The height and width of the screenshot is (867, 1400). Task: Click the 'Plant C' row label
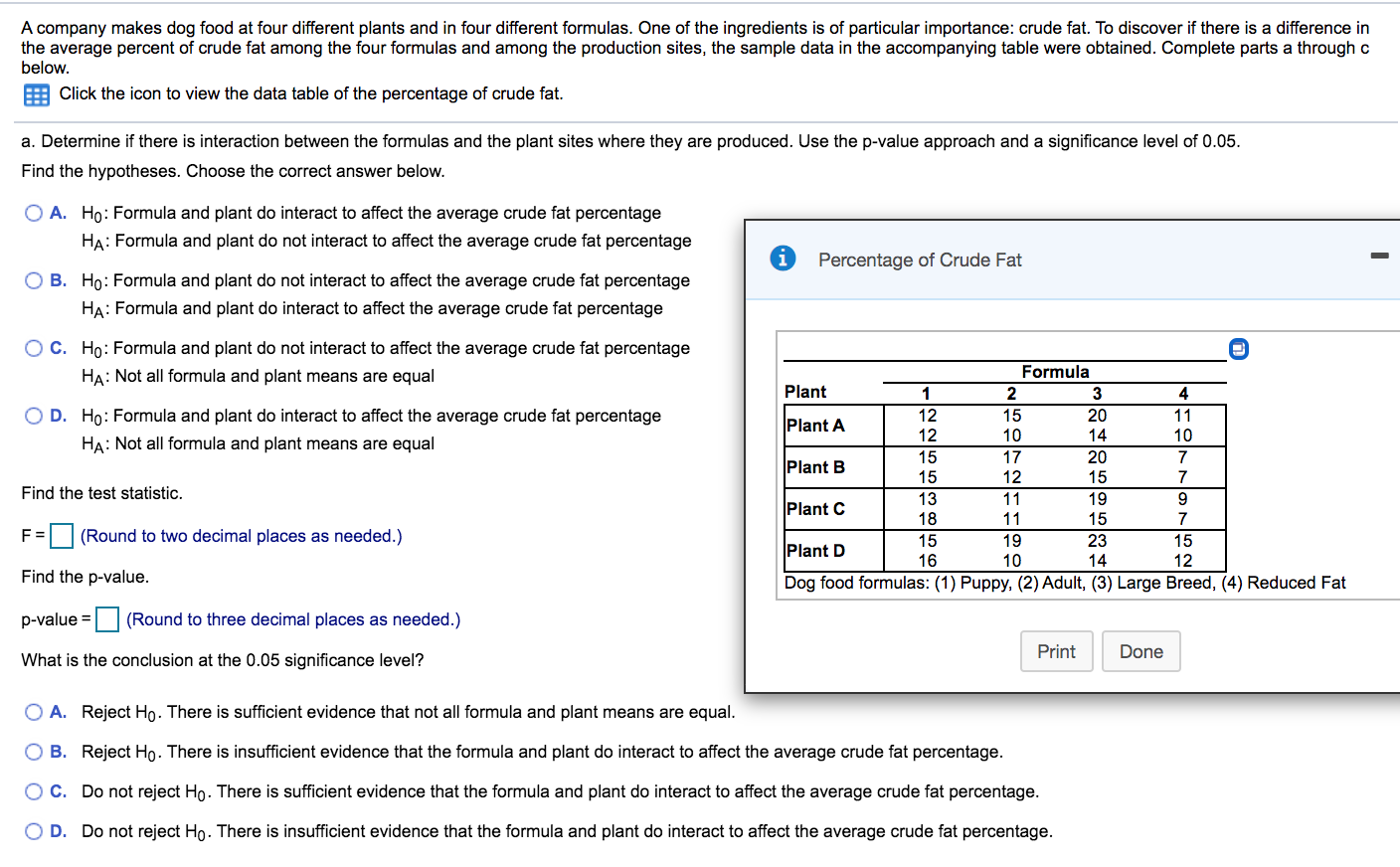815,509
